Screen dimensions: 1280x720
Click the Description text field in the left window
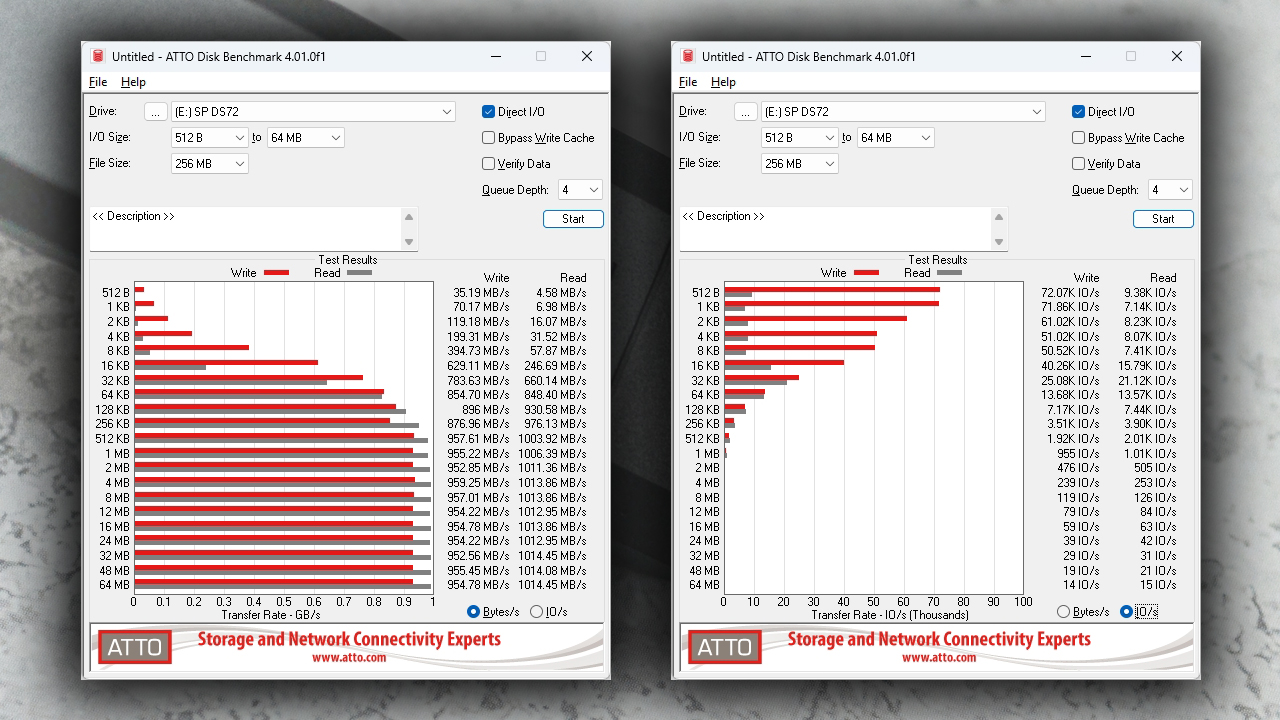[245, 229]
